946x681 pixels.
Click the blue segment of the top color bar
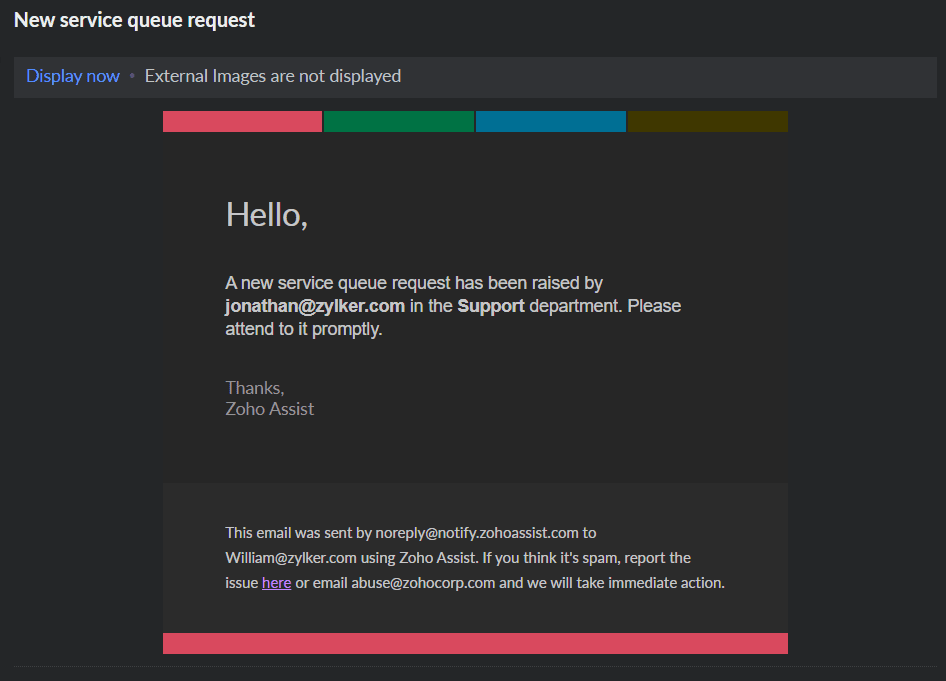click(550, 122)
